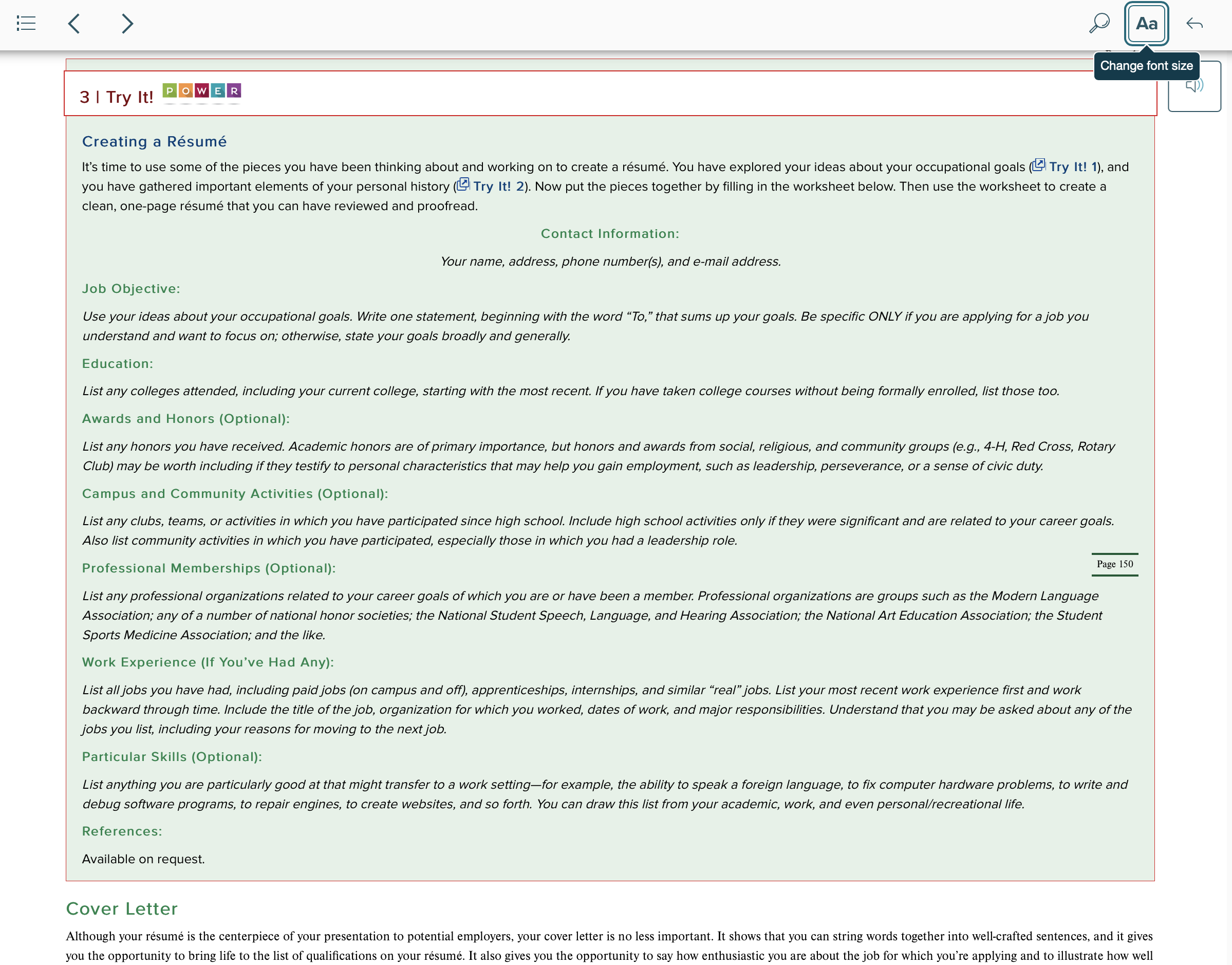
Task: Click 'Campus and Community Activities (Optional):' heading
Action: tap(235, 493)
